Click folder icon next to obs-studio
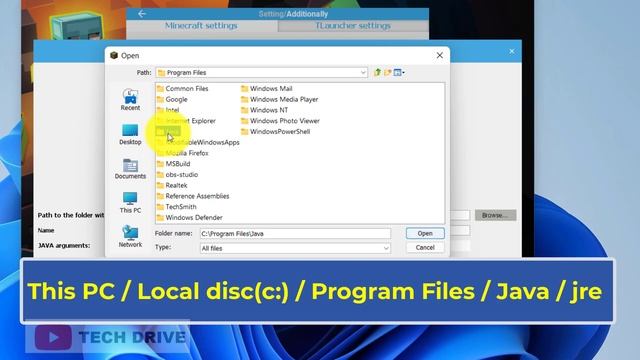The width and height of the screenshot is (640, 360). coord(160,175)
